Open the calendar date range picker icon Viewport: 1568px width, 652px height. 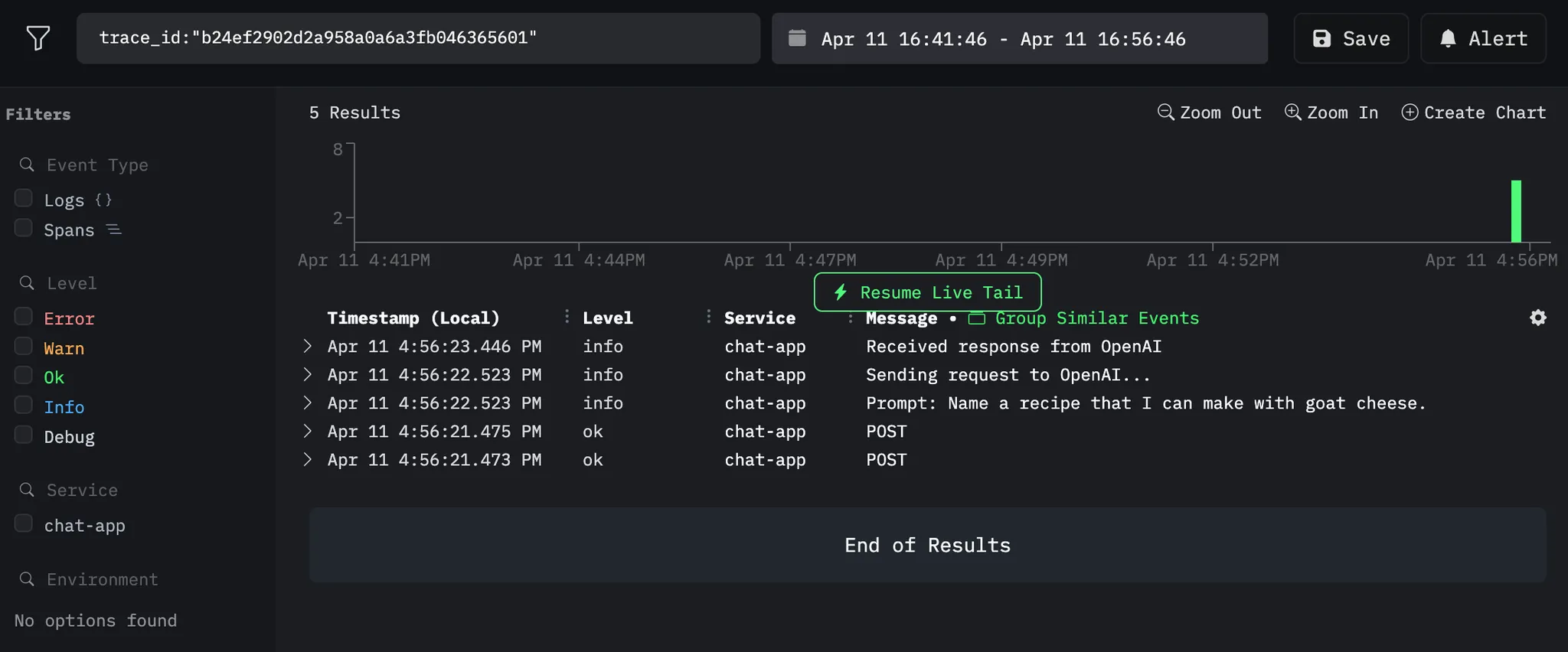pyautogui.click(x=797, y=38)
